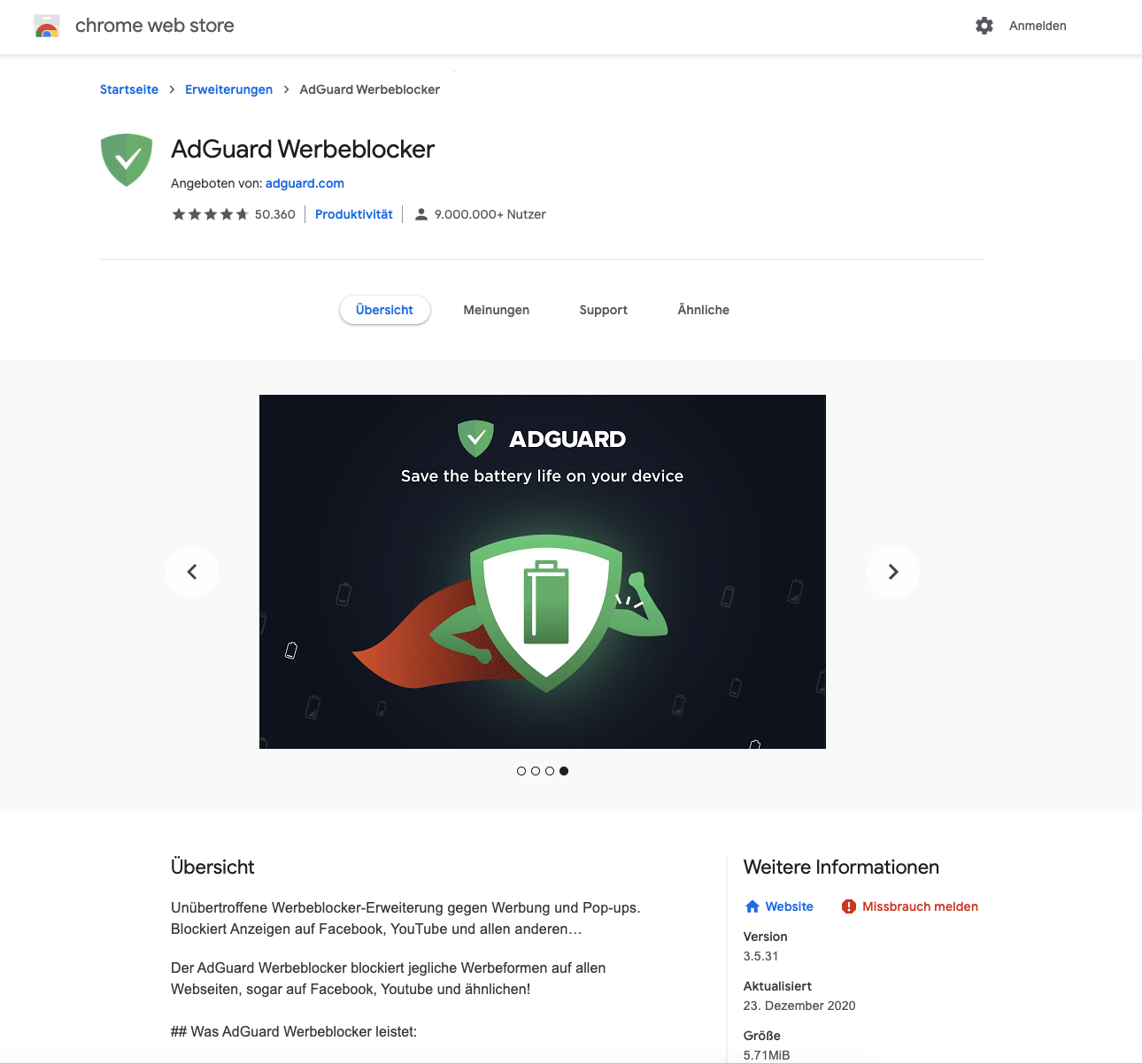Click the first breadcrumb chevron separator
The height and width of the screenshot is (1064, 1142).
point(172,89)
